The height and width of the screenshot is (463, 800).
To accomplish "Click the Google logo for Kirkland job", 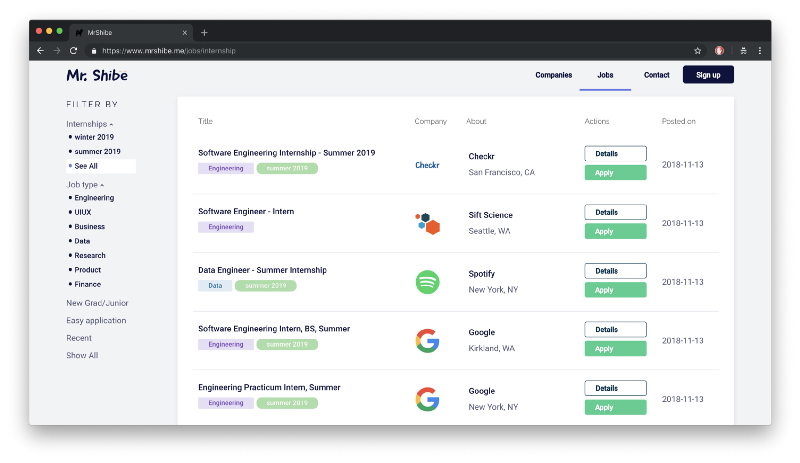I will (x=428, y=340).
